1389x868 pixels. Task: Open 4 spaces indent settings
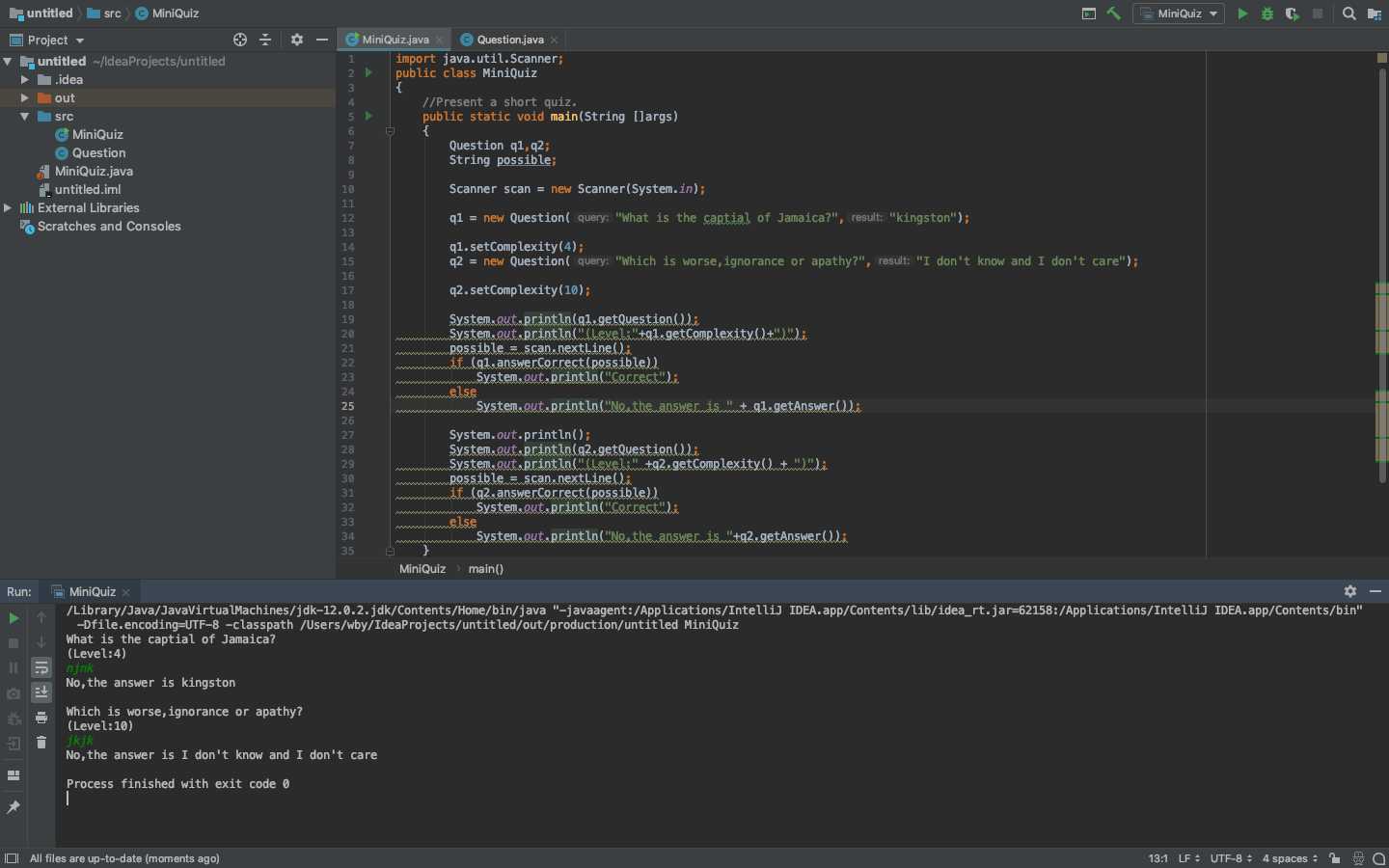click(x=1290, y=858)
